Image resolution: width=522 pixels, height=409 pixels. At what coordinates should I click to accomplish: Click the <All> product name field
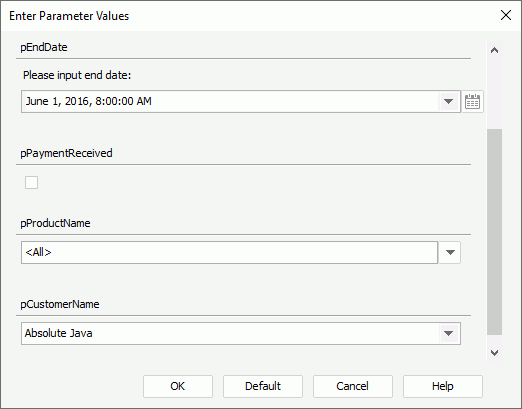[x=229, y=252]
